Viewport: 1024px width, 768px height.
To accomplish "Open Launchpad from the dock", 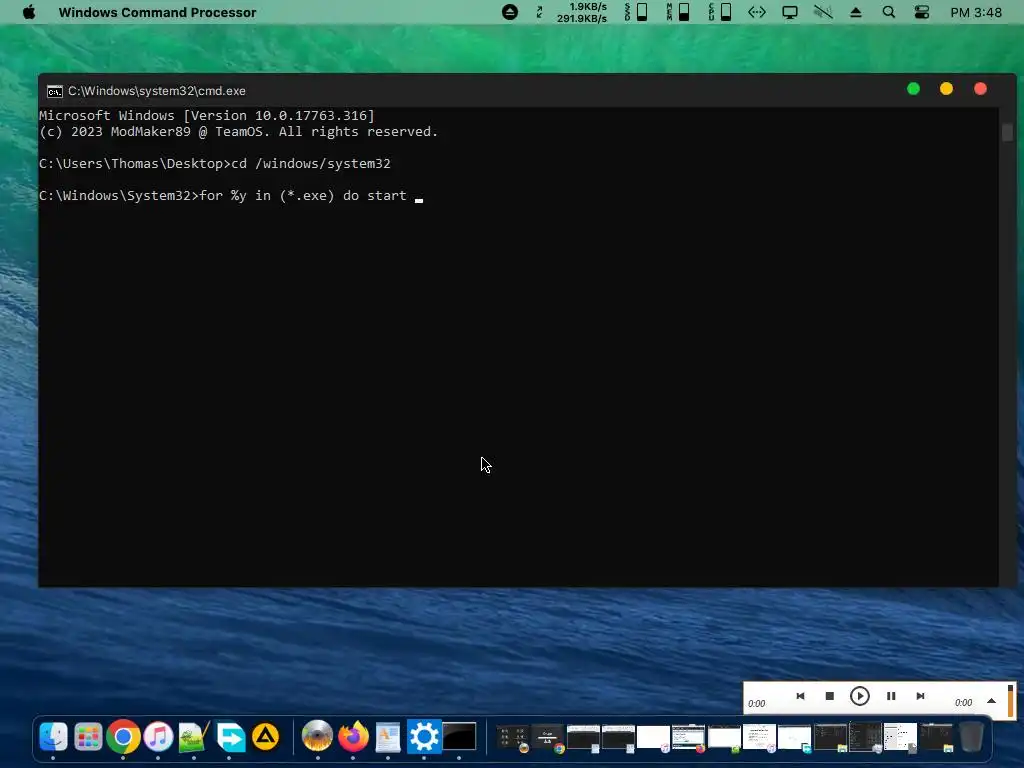I will click(x=88, y=737).
